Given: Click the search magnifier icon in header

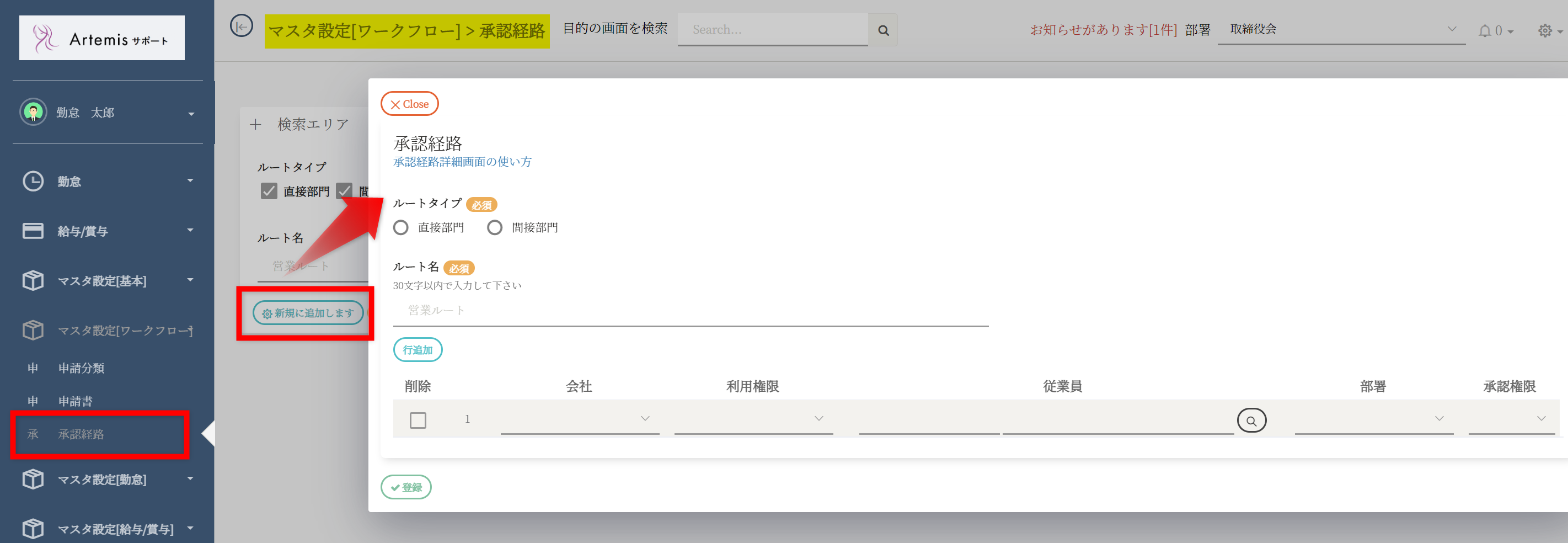Looking at the screenshot, I should tap(882, 30).
